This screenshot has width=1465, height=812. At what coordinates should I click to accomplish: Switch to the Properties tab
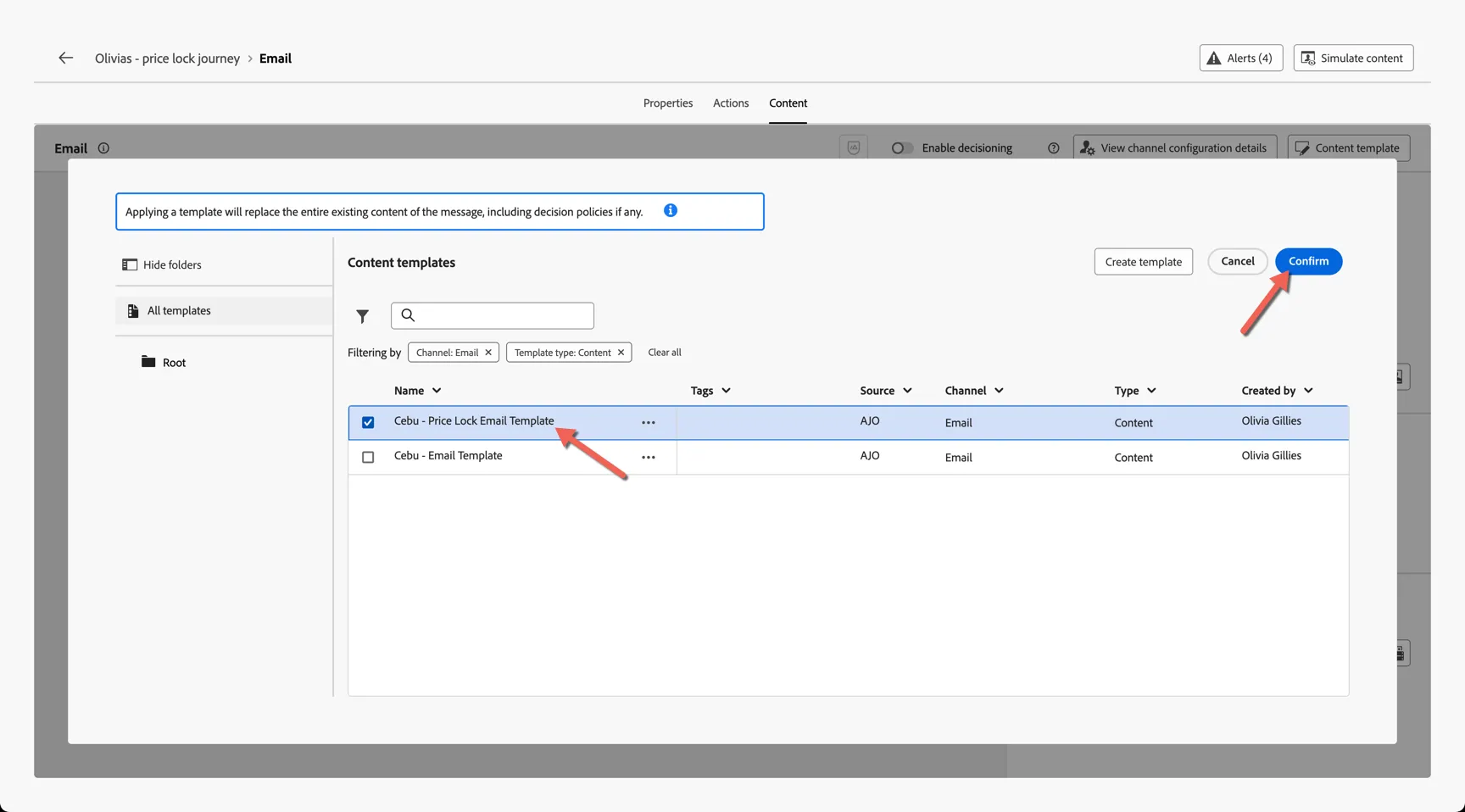coord(668,103)
